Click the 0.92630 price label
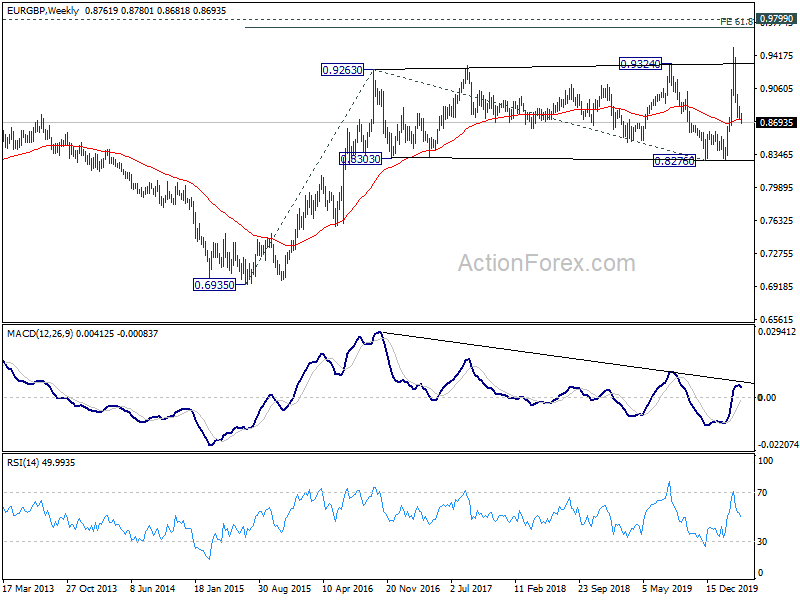The width and height of the screenshot is (800, 600). pos(342,70)
